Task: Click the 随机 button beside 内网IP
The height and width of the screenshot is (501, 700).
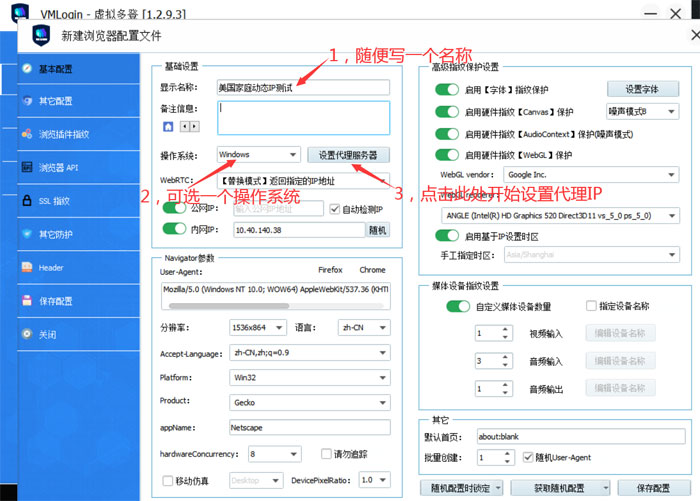Action: [378, 230]
